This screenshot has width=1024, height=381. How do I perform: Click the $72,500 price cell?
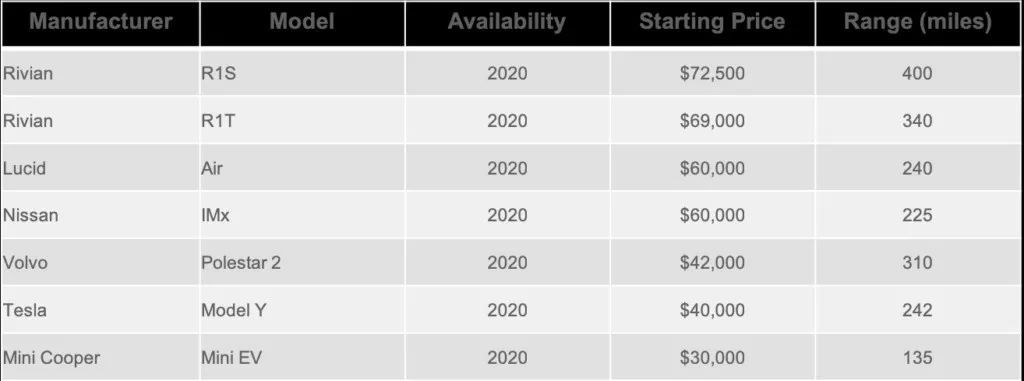pos(712,73)
